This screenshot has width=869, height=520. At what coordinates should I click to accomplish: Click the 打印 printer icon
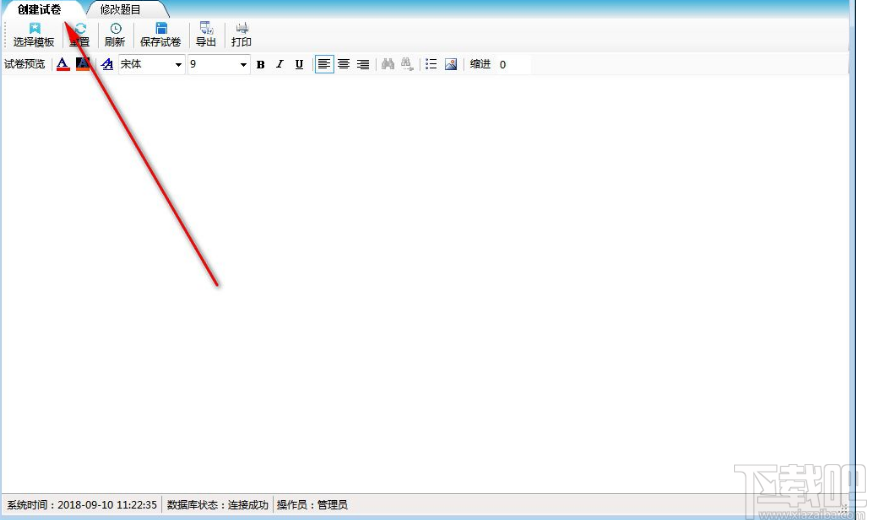click(x=242, y=28)
